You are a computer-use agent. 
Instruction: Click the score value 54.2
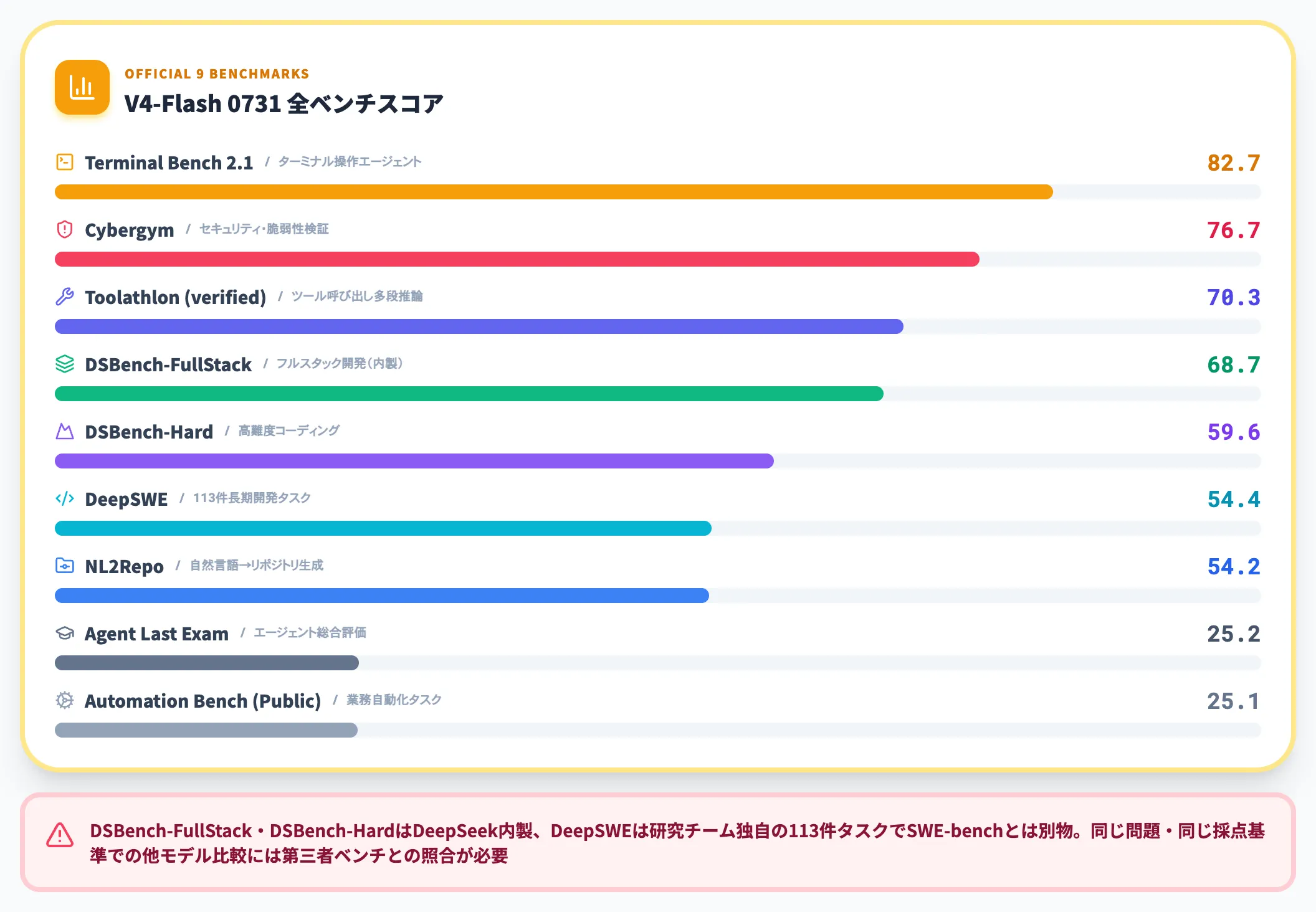[x=1234, y=566]
